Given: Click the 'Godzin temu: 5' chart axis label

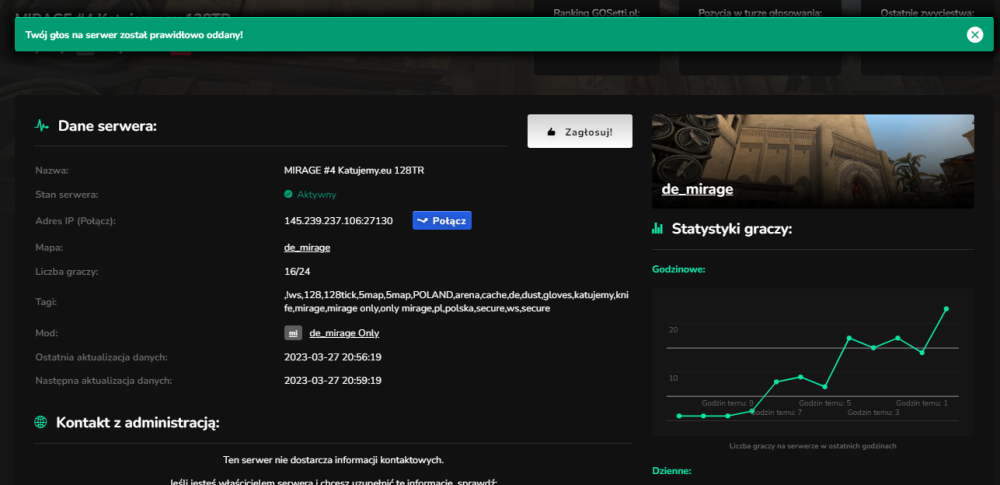Looking at the screenshot, I should point(825,403).
